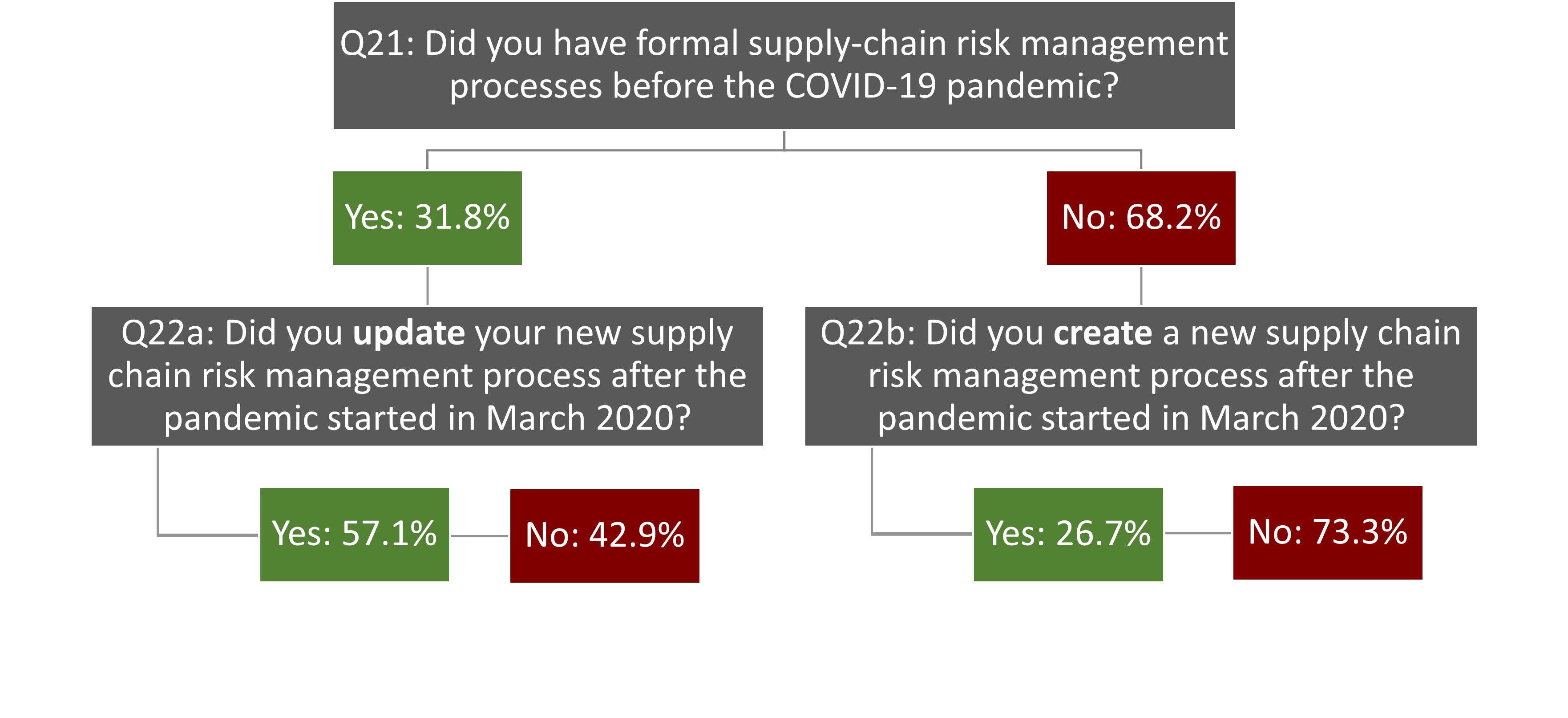The width and height of the screenshot is (1568, 718).
Task: Select vertical connector below Yes: 31.8% box
Action: click(428, 286)
